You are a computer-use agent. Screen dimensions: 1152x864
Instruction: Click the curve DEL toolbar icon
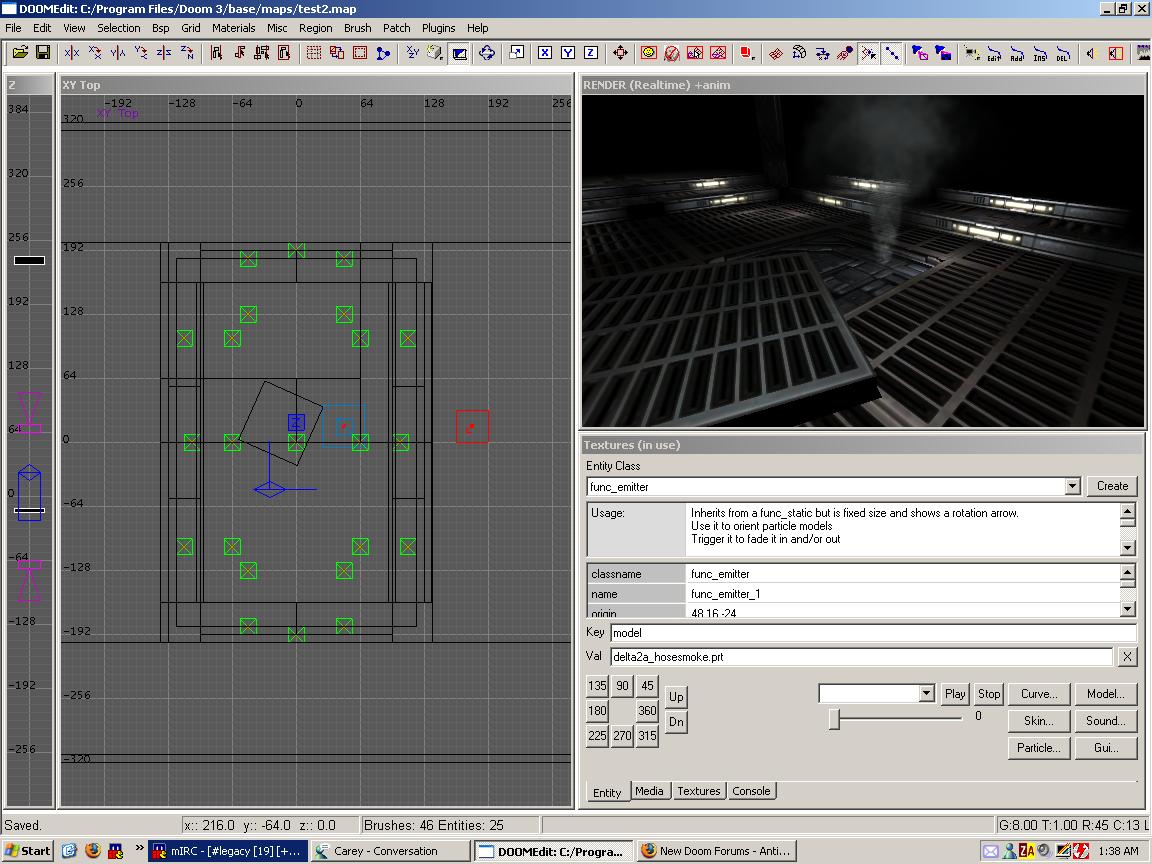pos(1063,53)
